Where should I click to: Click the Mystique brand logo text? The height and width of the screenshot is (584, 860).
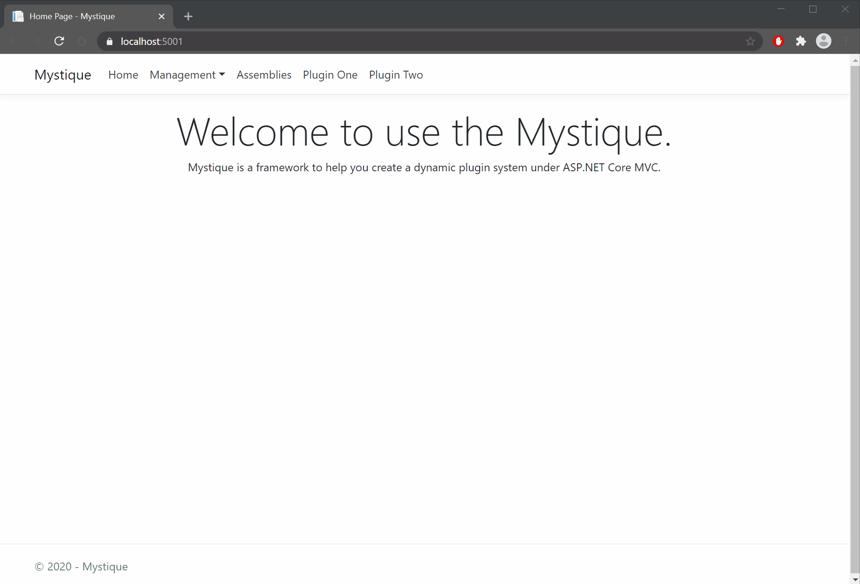point(63,75)
